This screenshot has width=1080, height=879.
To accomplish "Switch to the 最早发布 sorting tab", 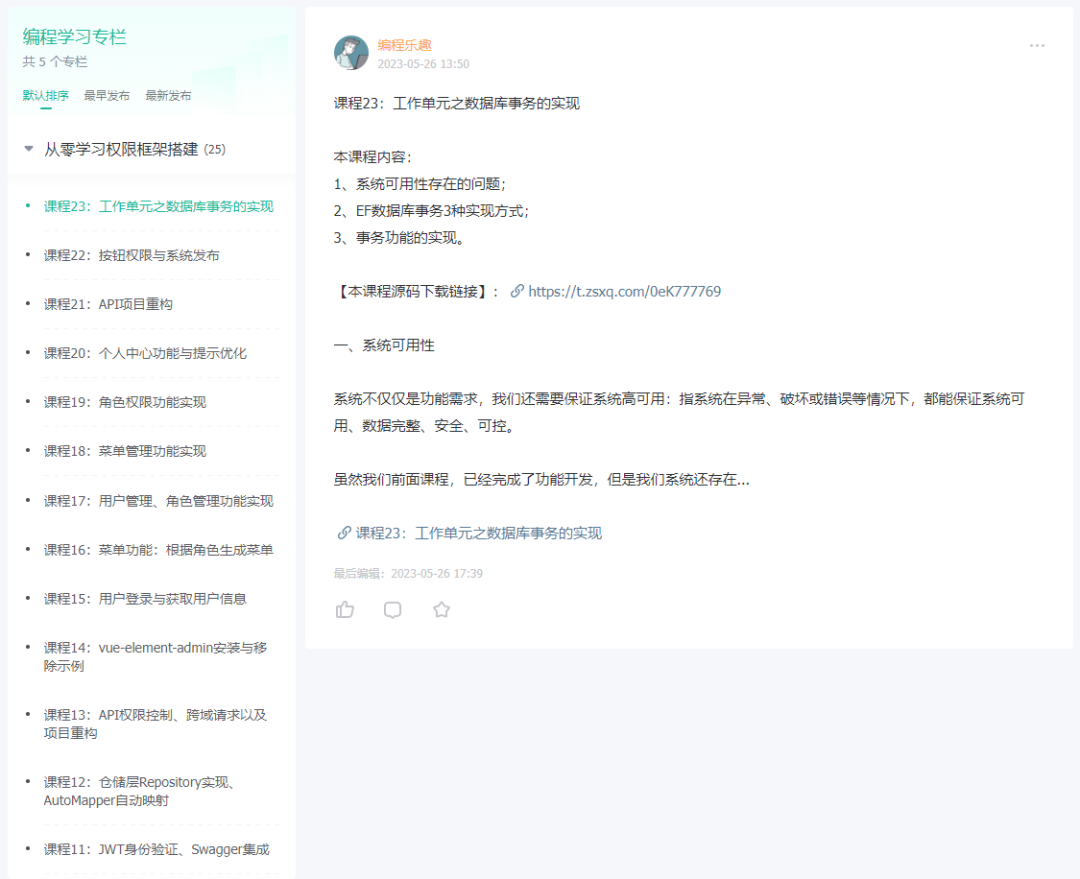I will tap(105, 95).
